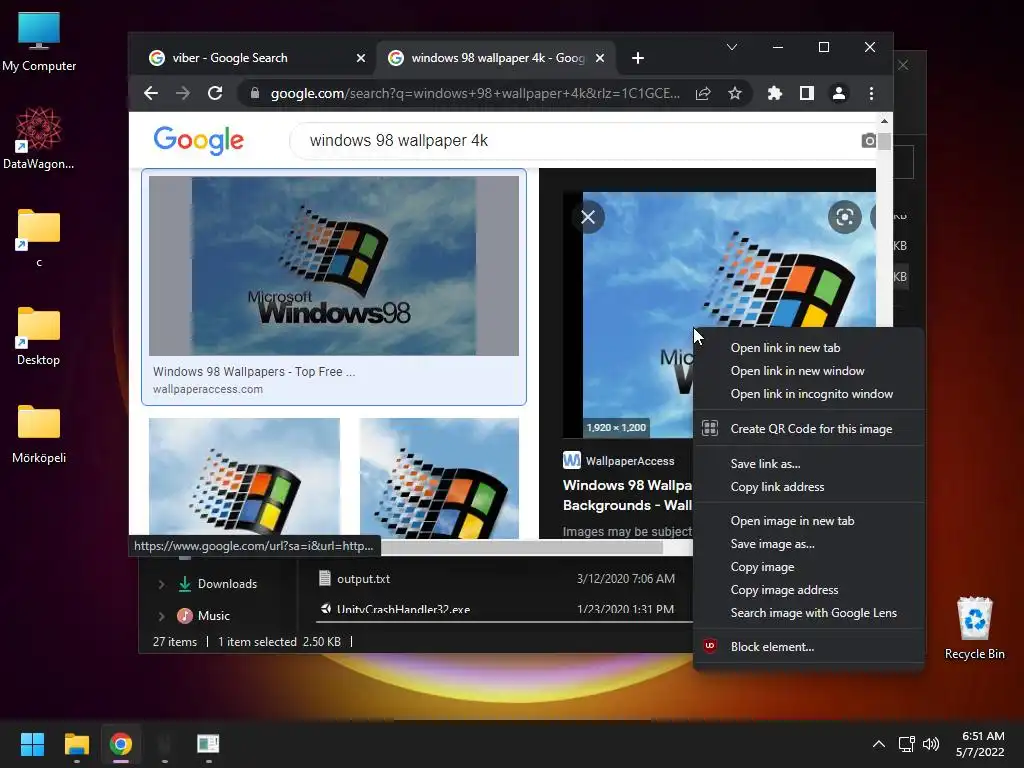
Task: Open Mörköpeli desktop folder
Action: 39,434
